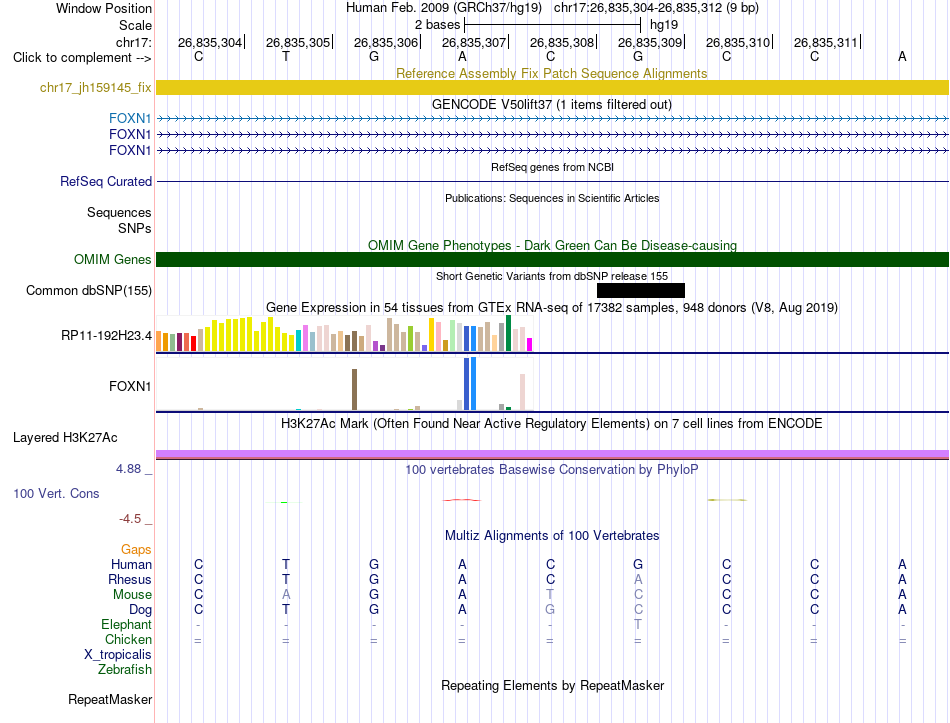The width and height of the screenshot is (950, 723).
Task: Click the Layered H3K27Ac track label
Action: pyautogui.click(x=65, y=438)
